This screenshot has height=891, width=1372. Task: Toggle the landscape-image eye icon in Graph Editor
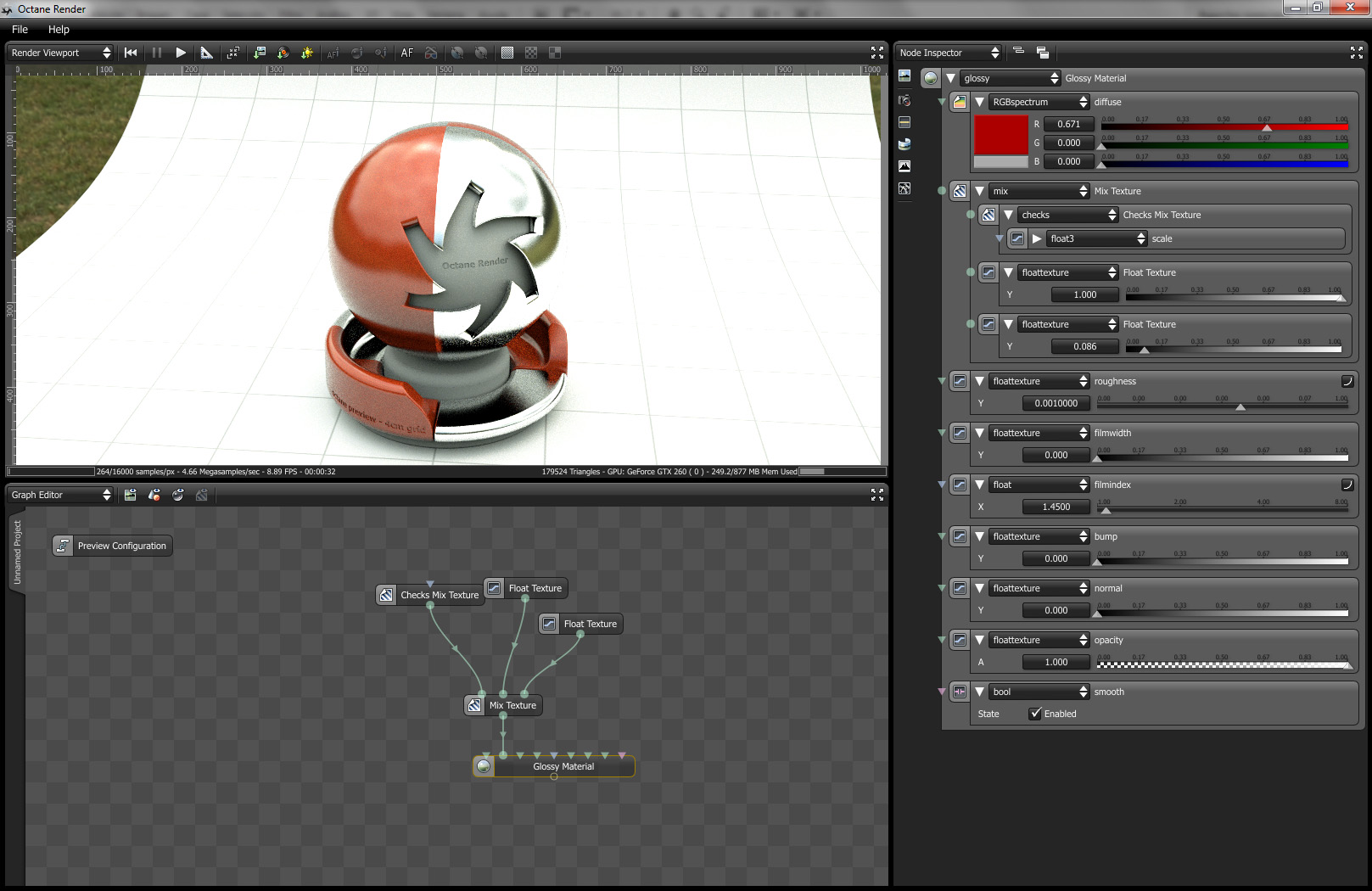coord(131,495)
